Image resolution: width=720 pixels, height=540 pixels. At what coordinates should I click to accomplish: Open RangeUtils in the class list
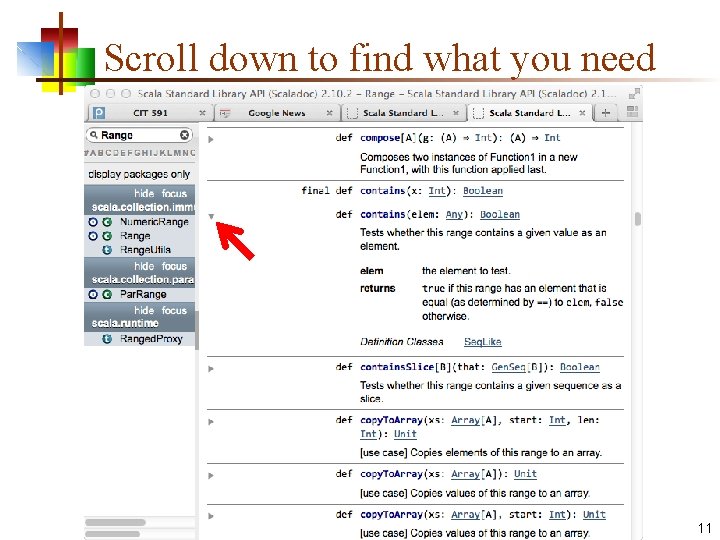[145, 250]
